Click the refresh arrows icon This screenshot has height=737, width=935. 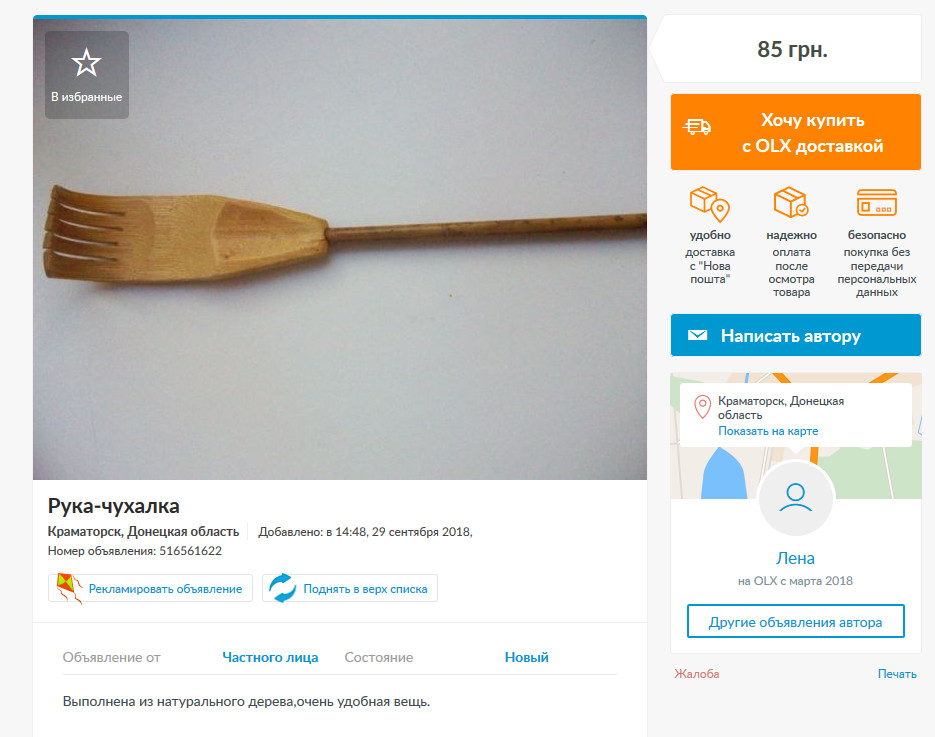(x=282, y=588)
